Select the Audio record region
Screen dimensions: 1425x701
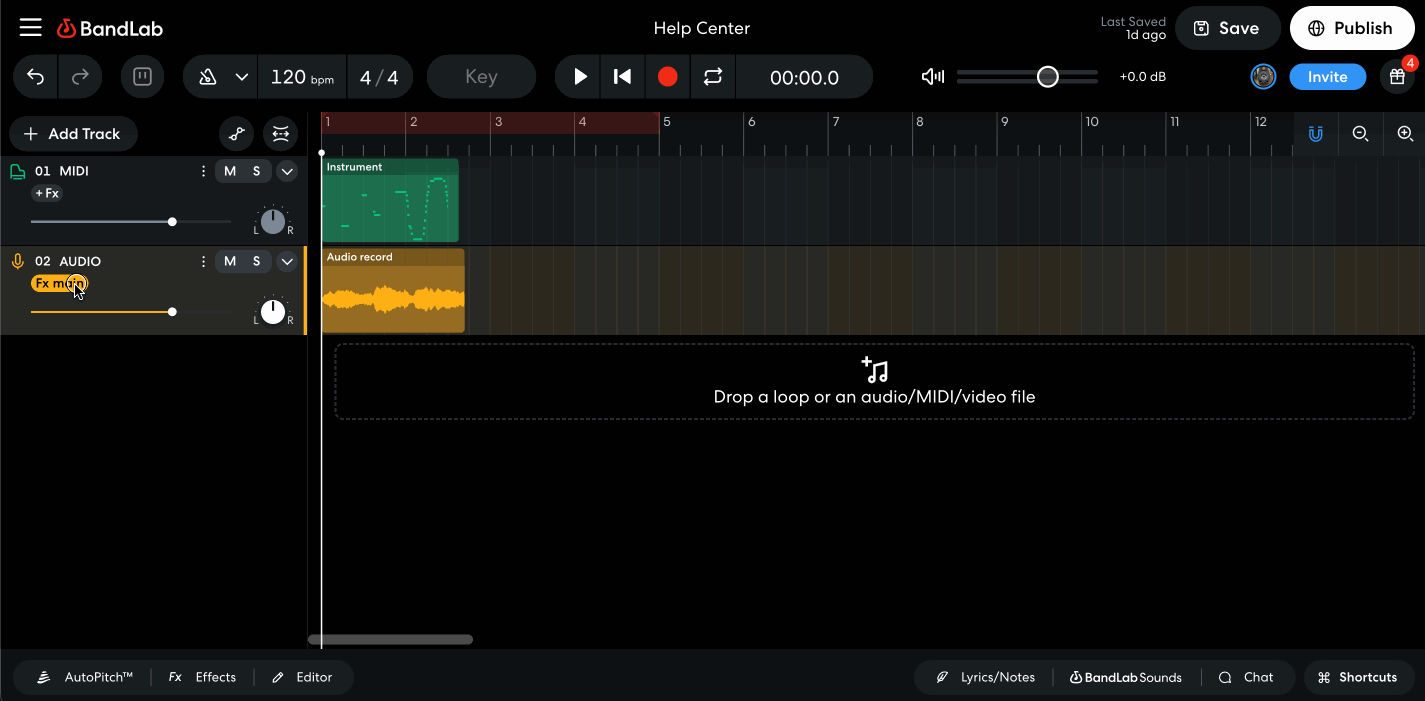tap(393, 291)
